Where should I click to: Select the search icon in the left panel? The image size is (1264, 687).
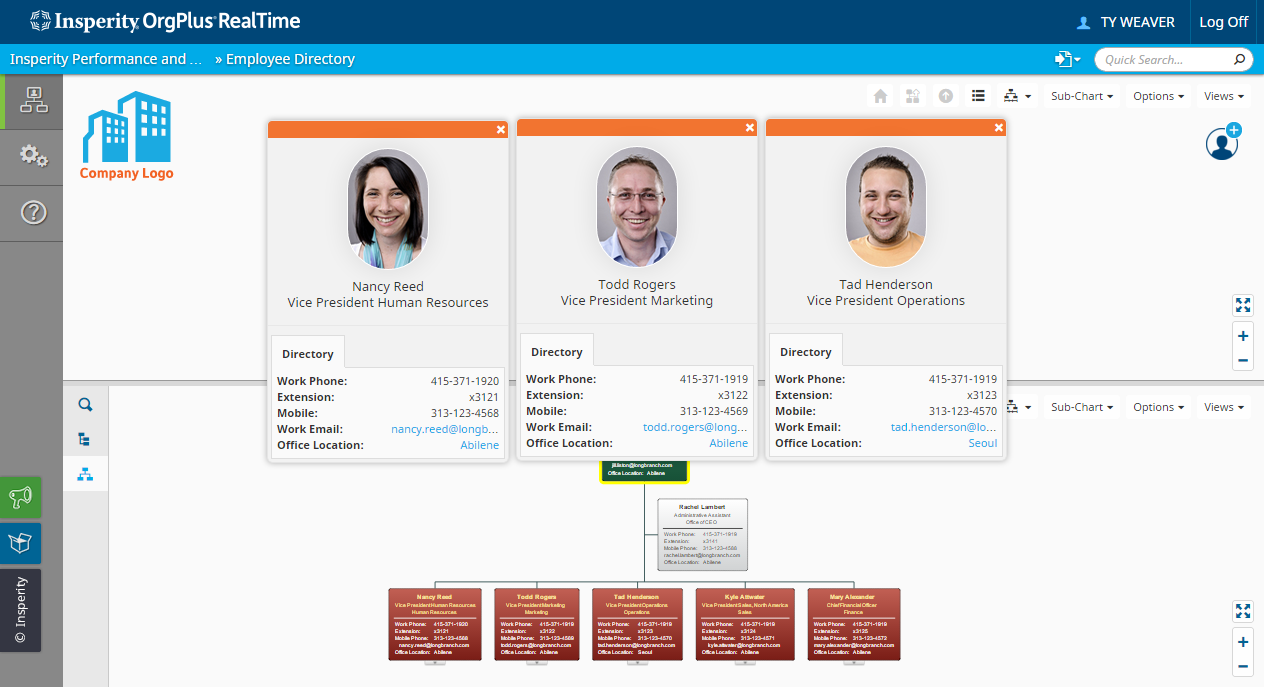pyautogui.click(x=85, y=404)
